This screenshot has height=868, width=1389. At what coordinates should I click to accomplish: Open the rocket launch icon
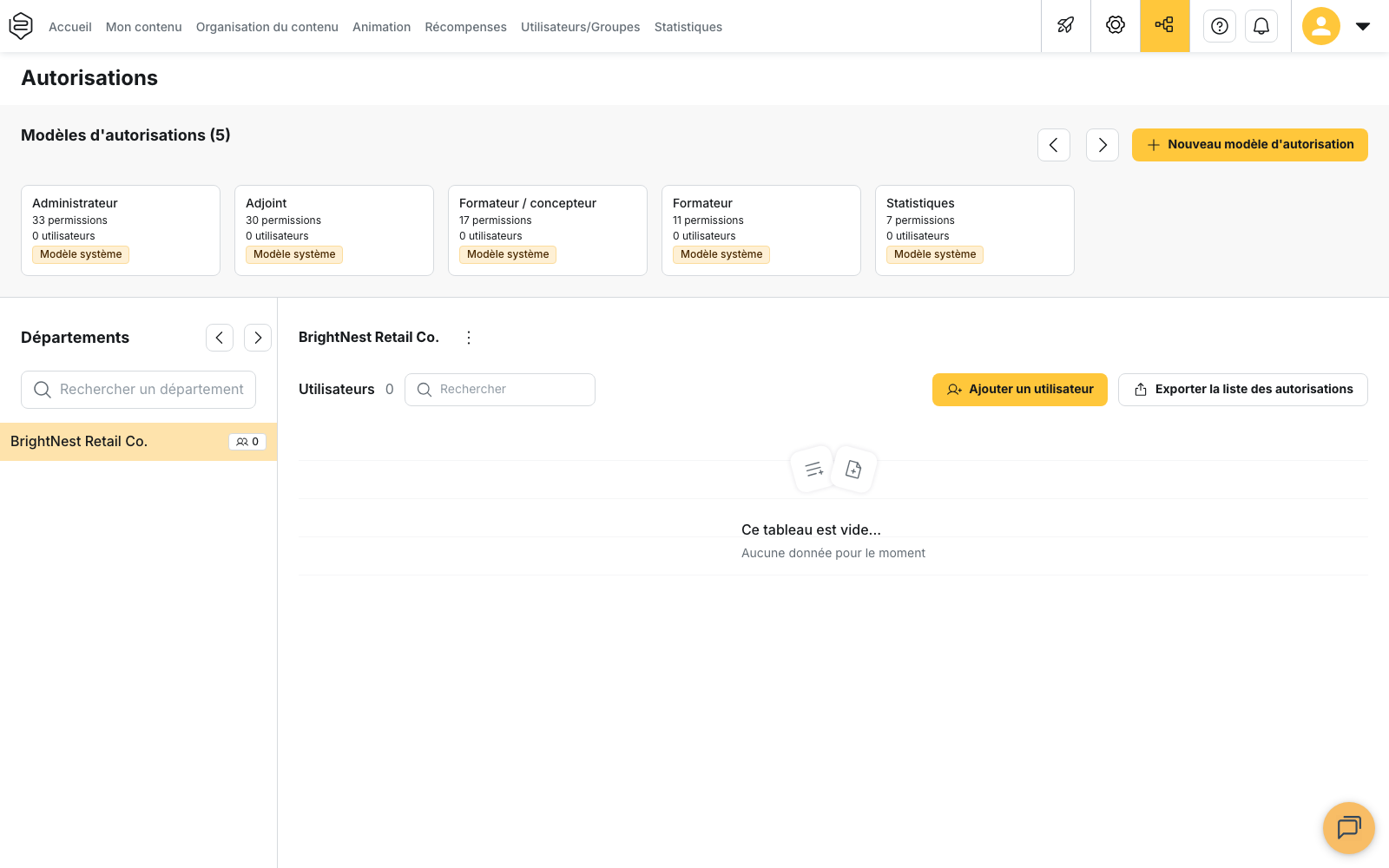coord(1066,26)
